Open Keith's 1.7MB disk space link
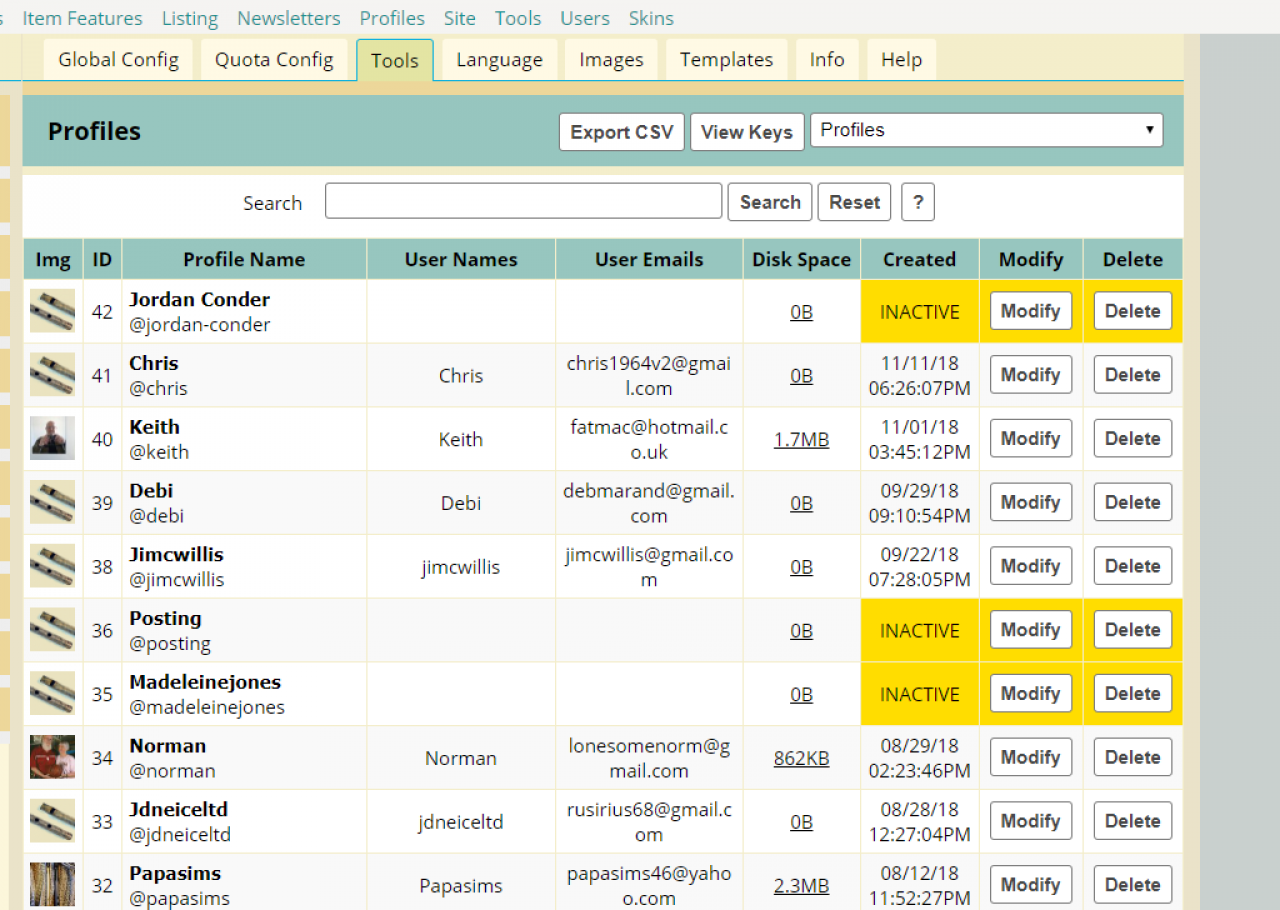Image resolution: width=1280 pixels, height=910 pixels. point(801,439)
